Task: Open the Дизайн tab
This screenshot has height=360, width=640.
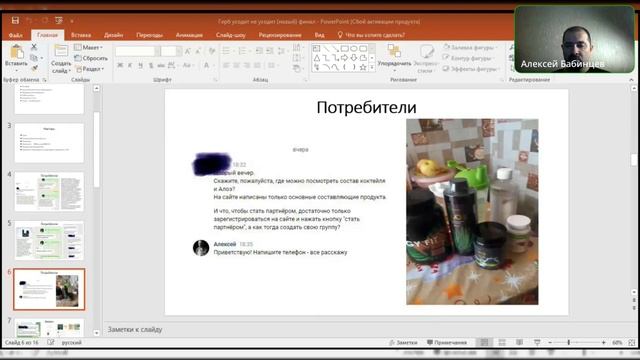Action: 113,35
